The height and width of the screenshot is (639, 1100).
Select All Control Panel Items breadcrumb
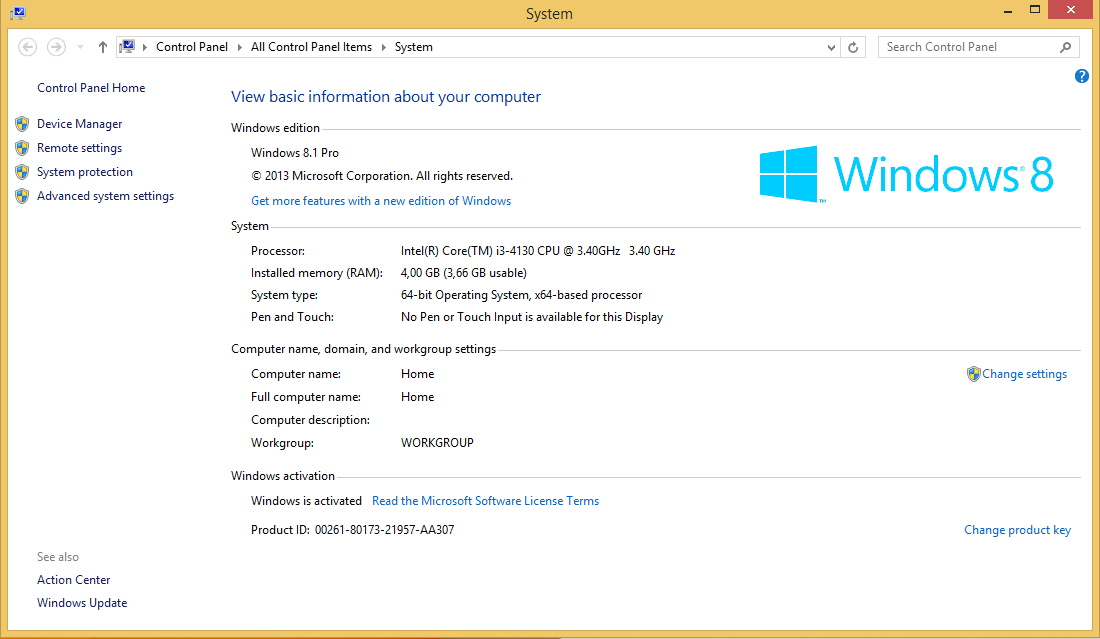click(311, 47)
